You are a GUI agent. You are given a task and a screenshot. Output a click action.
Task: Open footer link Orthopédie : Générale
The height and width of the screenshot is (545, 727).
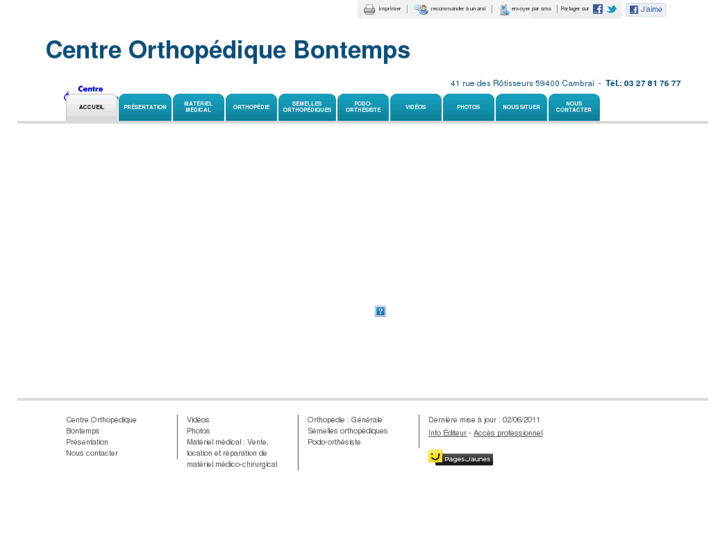click(344, 420)
